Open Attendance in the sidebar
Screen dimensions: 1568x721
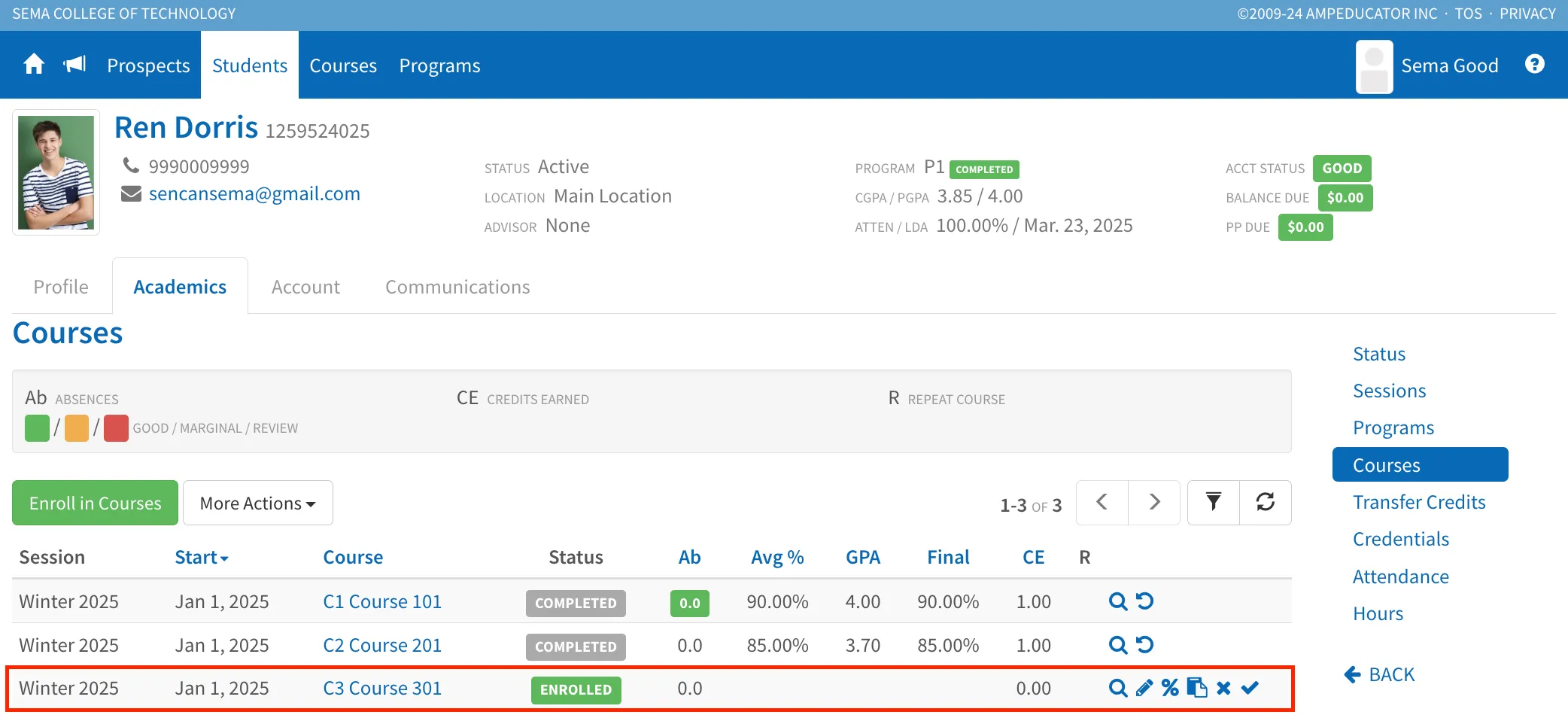(1401, 576)
